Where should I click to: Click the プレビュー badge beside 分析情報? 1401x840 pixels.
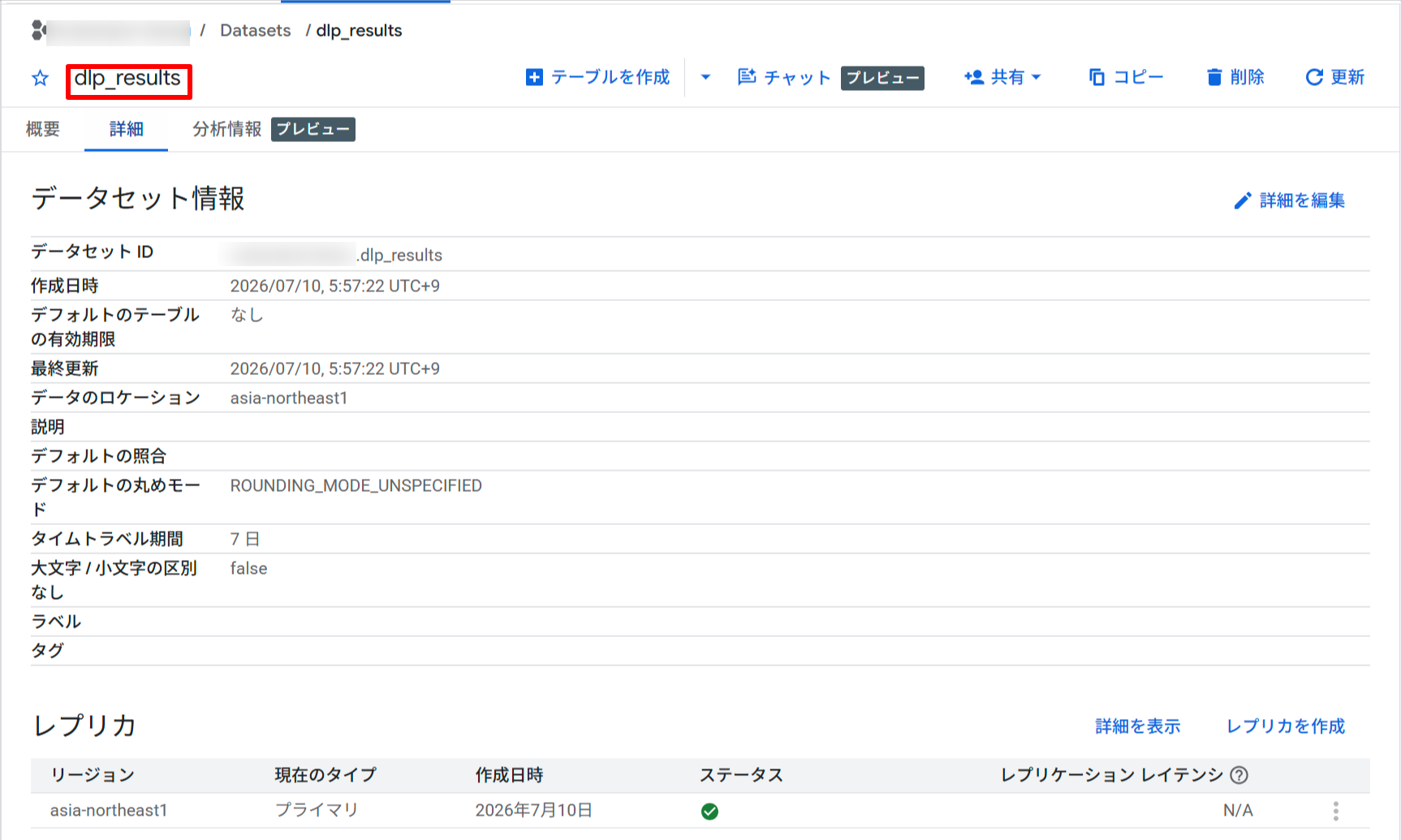tap(313, 129)
